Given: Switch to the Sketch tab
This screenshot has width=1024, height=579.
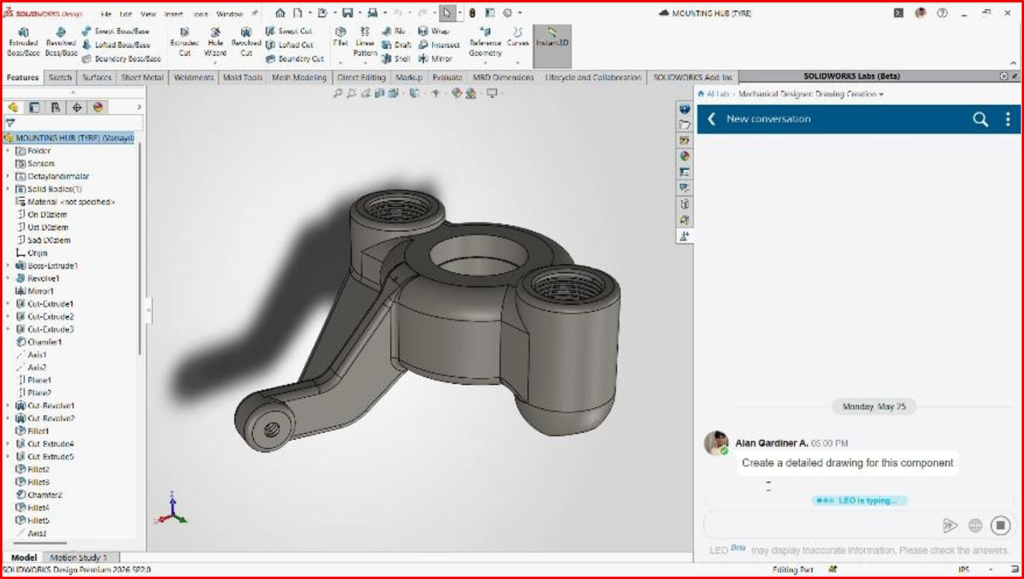Looking at the screenshot, I should [60, 77].
